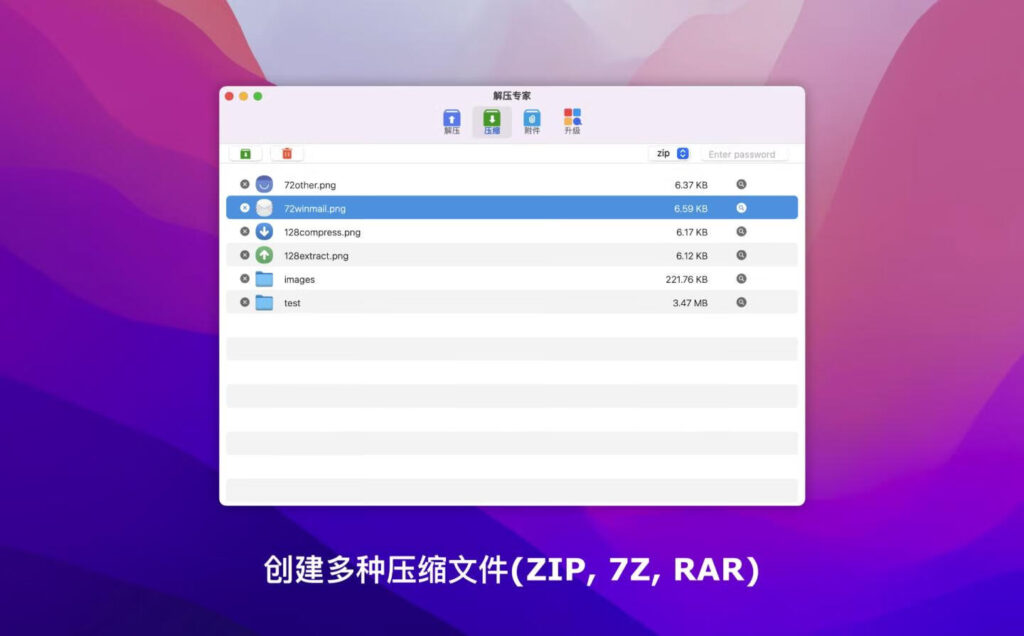
Task: Remove the images folder with its X button
Action: pyautogui.click(x=243, y=279)
